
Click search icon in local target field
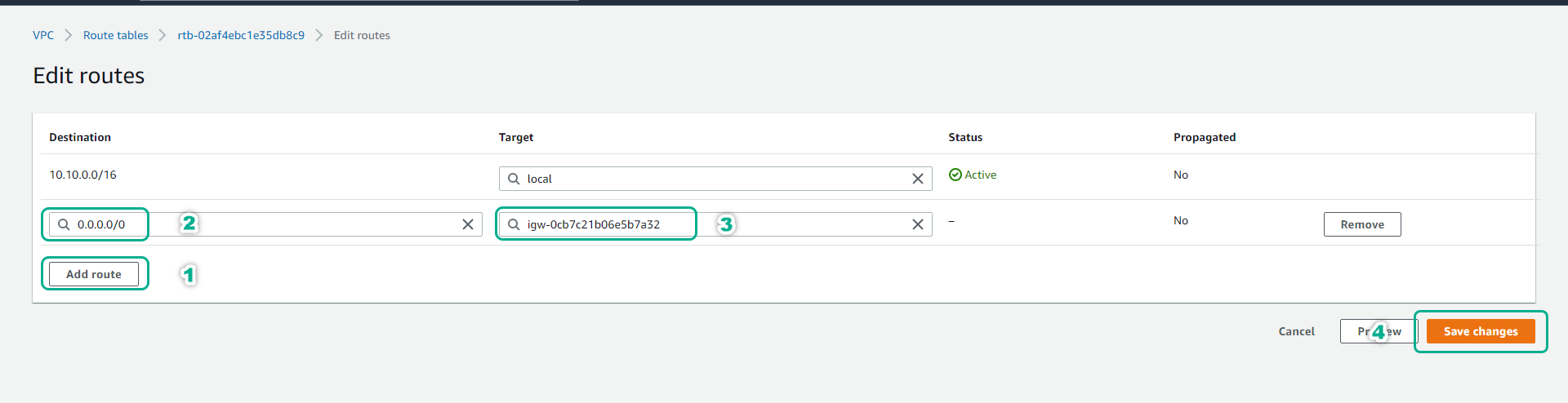(514, 179)
